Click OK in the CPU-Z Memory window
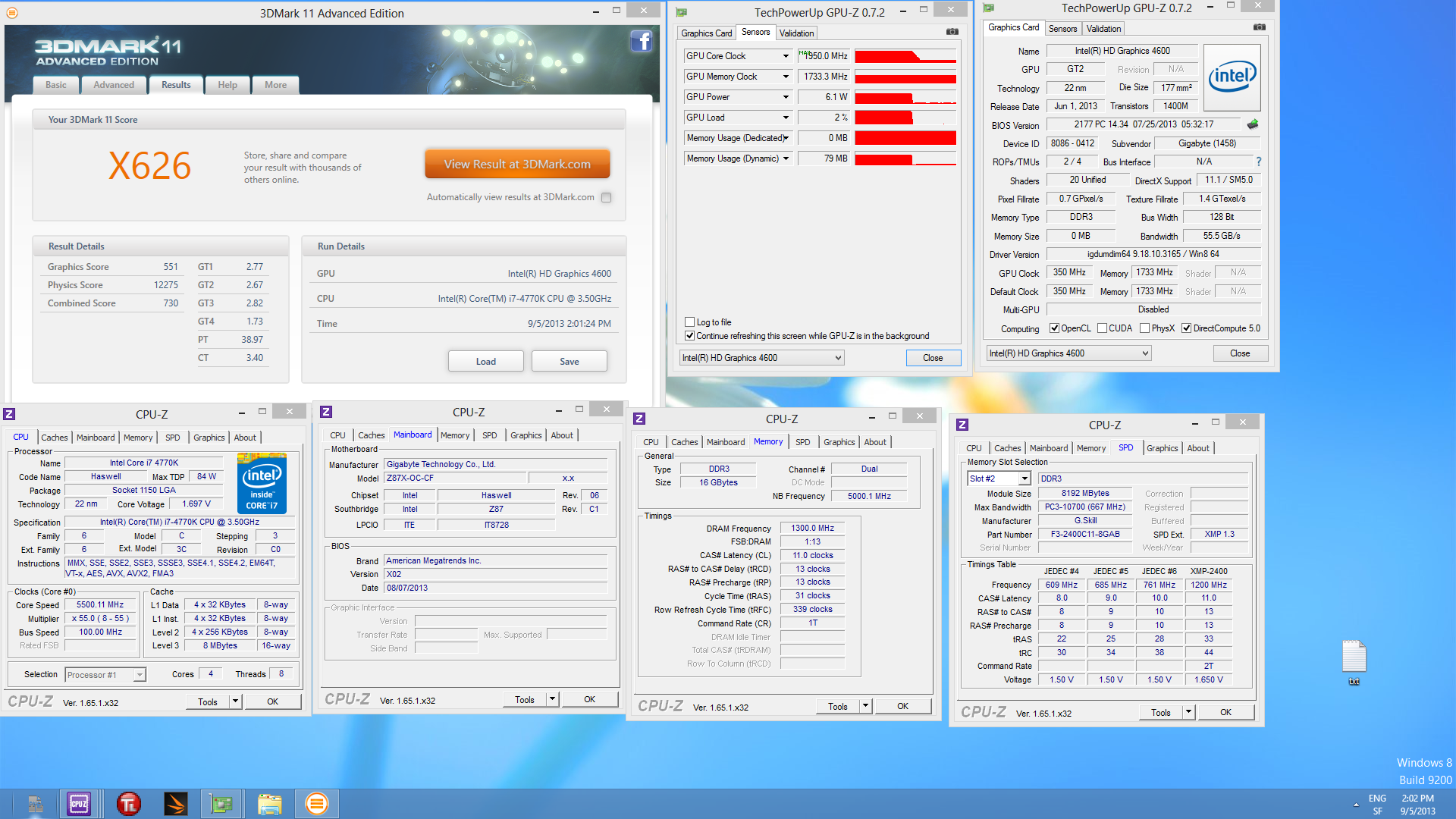1456x819 pixels. [902, 706]
